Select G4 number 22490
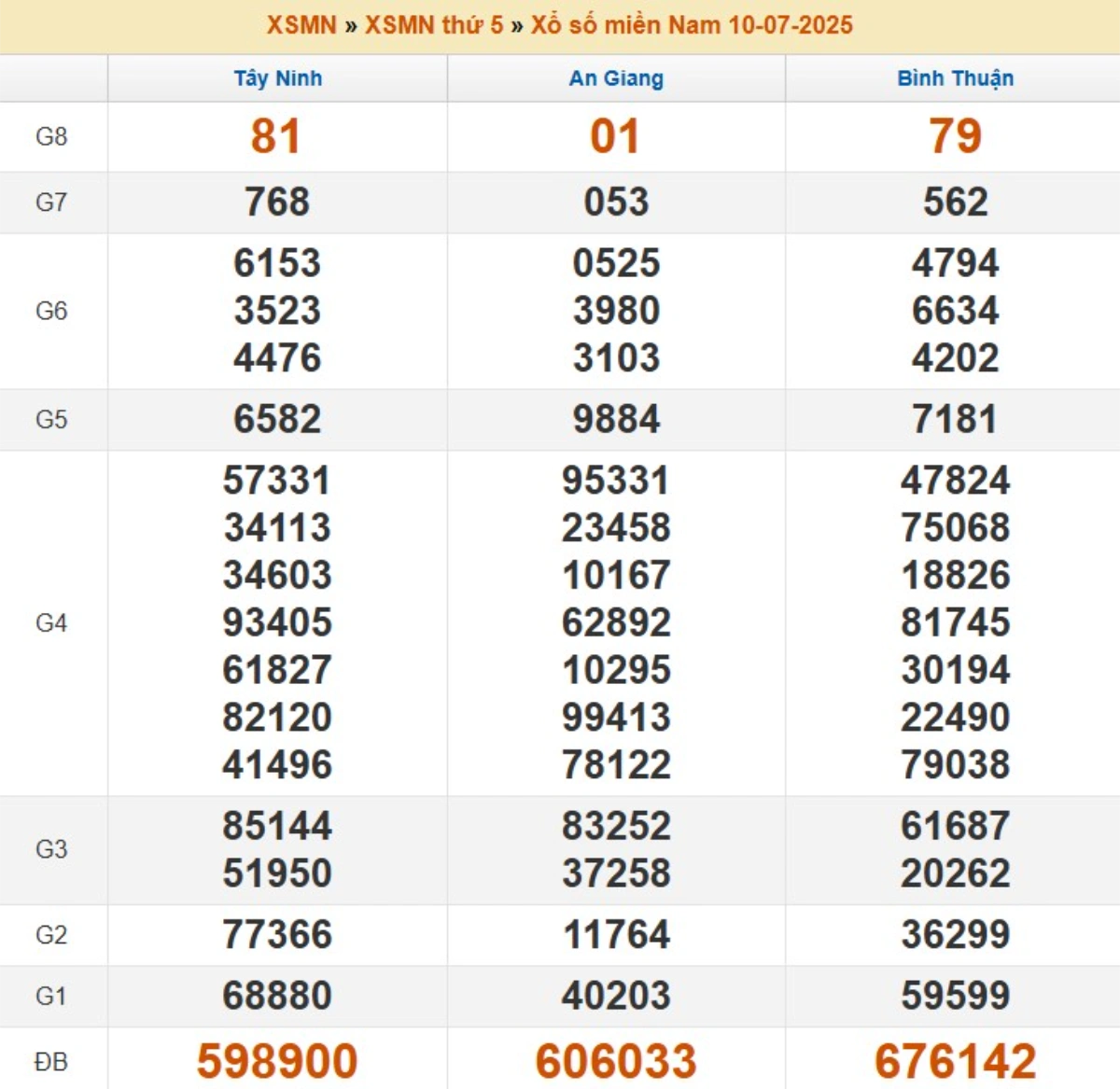 coord(956,718)
